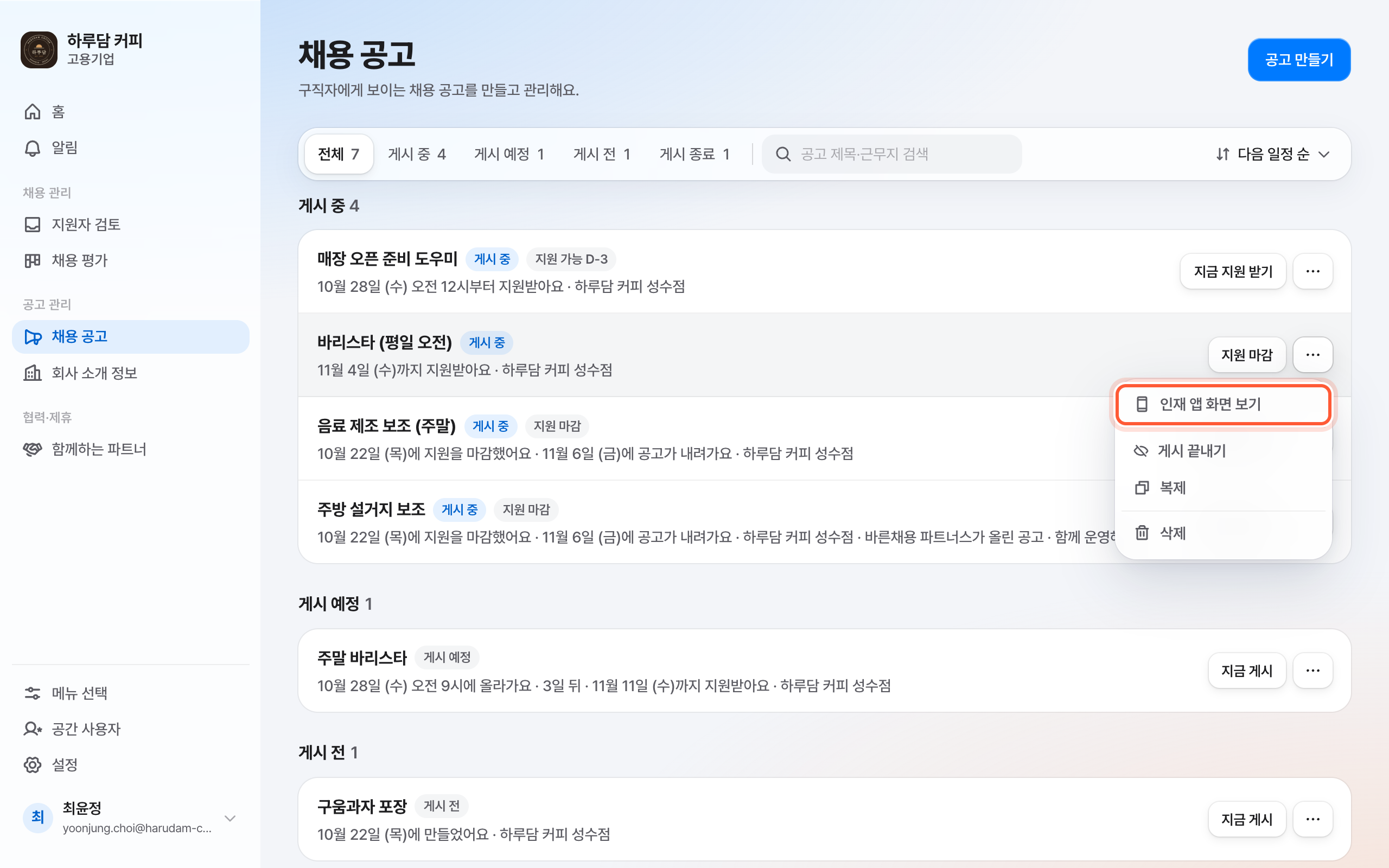This screenshot has width=1389, height=868.
Task: Open 지원자 검토 inbox
Action: click(x=130, y=225)
